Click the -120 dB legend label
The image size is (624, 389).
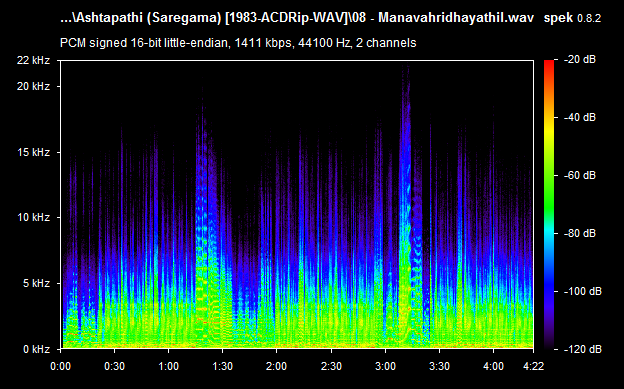pyautogui.click(x=583, y=349)
